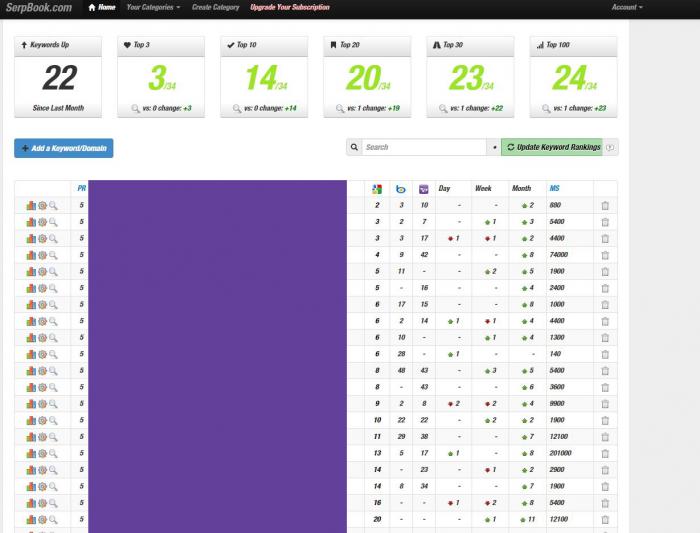Sort by the Week column header
The height and width of the screenshot is (533, 700).
pos(483,188)
